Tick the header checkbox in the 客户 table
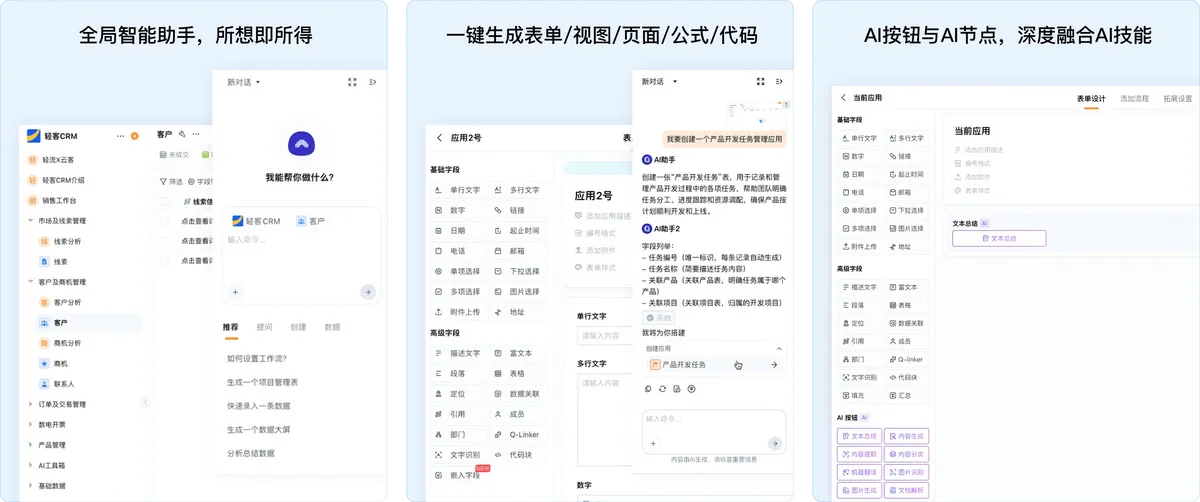The height and width of the screenshot is (502, 1200). click(165, 201)
